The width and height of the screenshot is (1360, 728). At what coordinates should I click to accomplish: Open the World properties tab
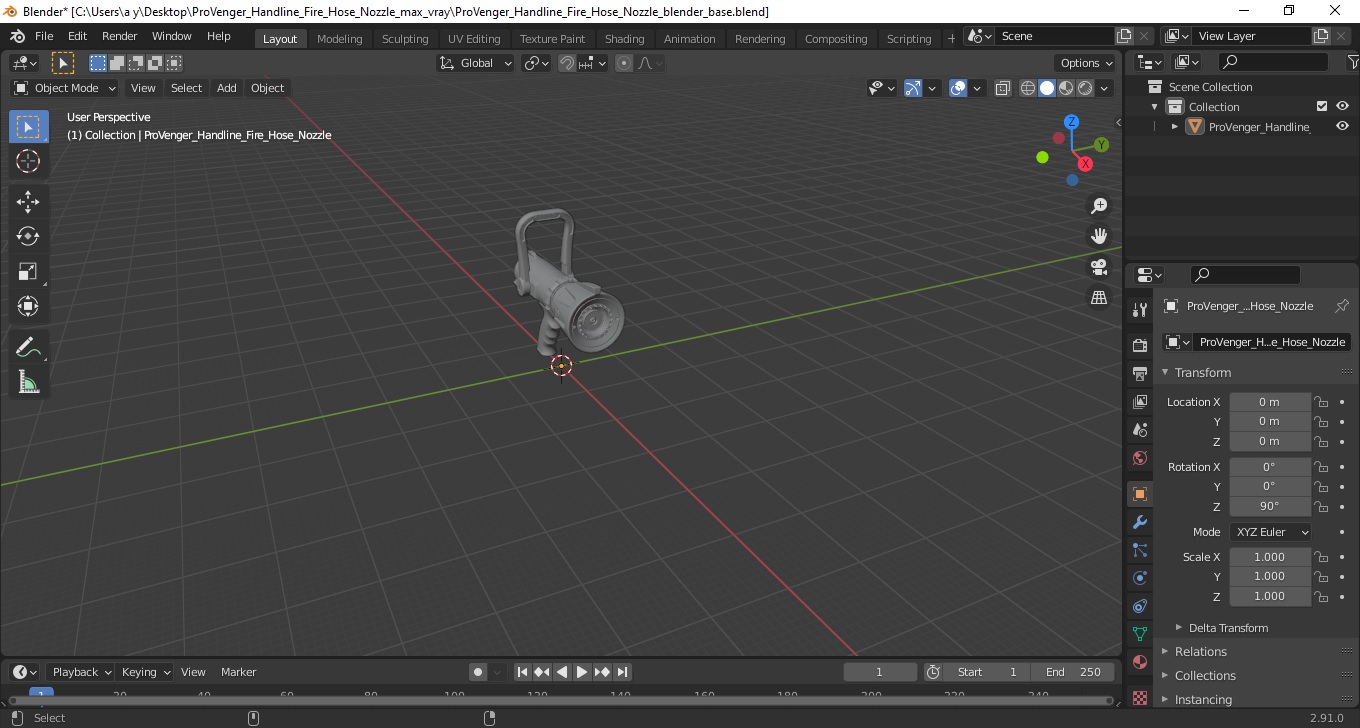point(1139,458)
